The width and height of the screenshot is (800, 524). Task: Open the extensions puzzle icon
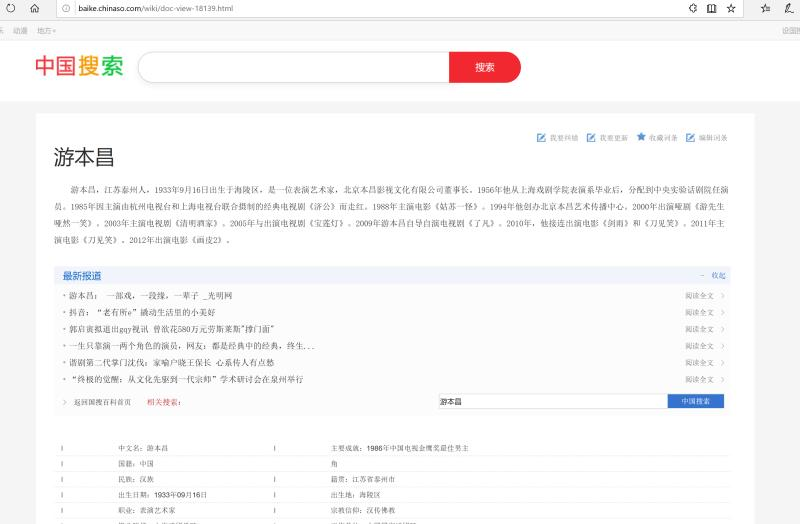pos(693,8)
